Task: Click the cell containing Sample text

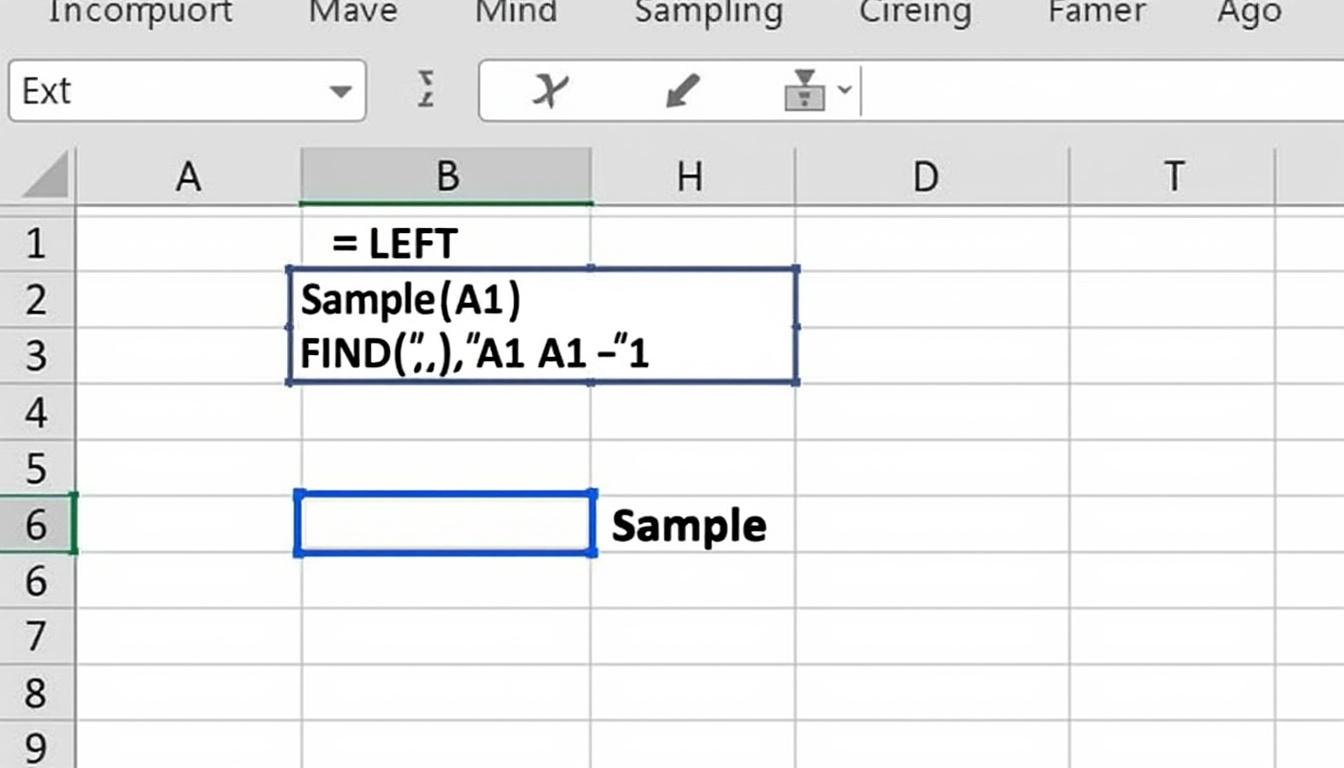Action: point(689,524)
